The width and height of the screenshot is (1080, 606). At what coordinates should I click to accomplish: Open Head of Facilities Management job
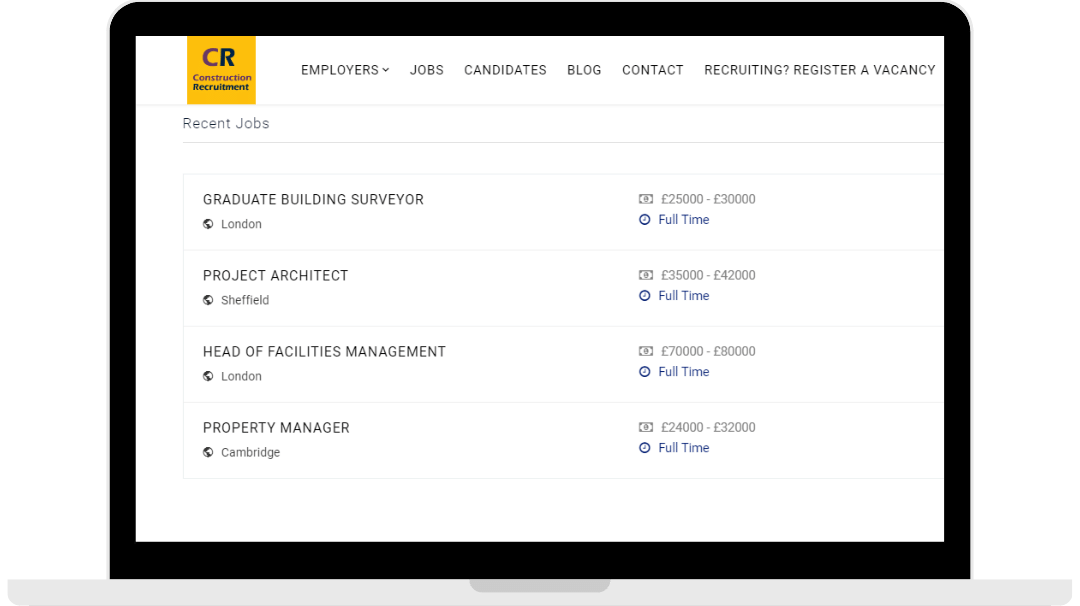(x=324, y=352)
